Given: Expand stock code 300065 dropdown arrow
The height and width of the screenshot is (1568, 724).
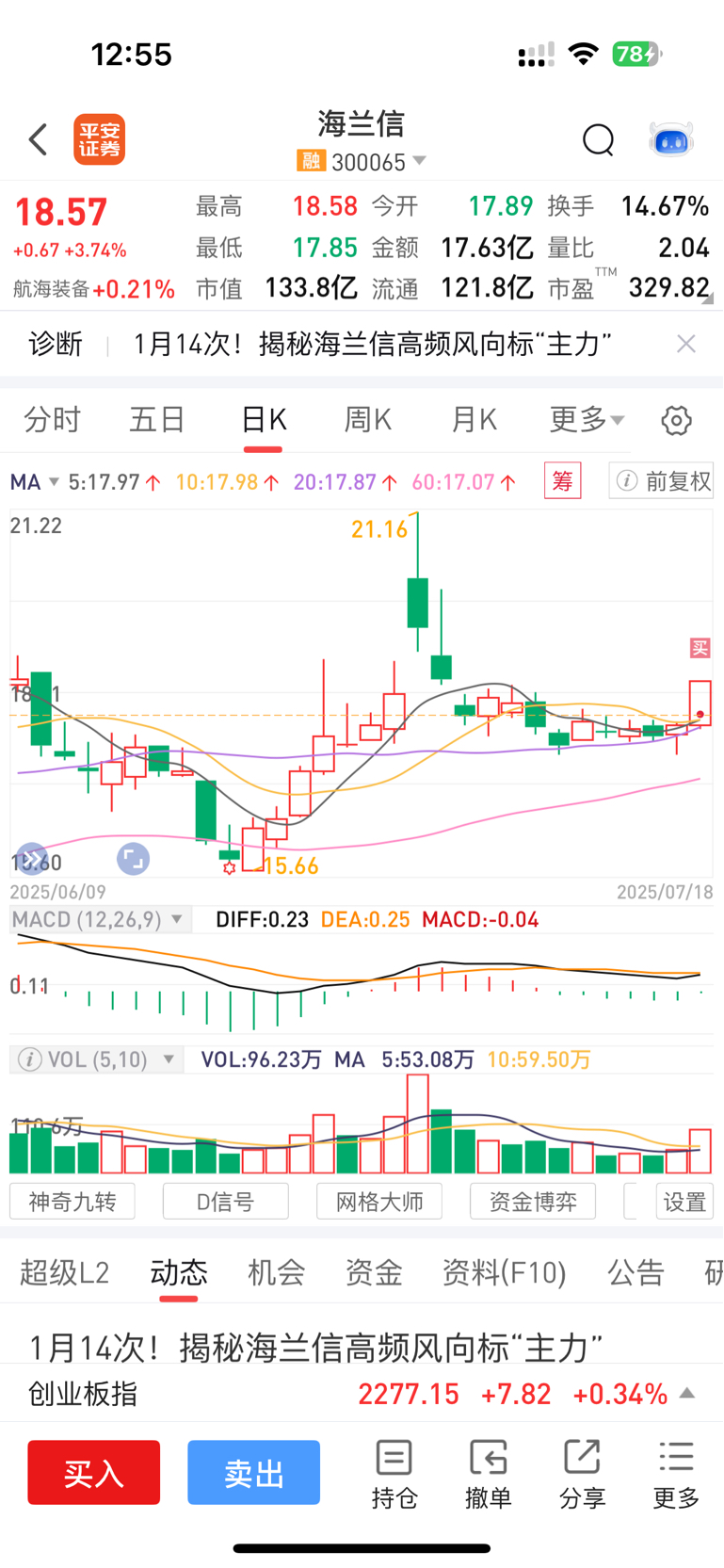Looking at the screenshot, I should [419, 161].
